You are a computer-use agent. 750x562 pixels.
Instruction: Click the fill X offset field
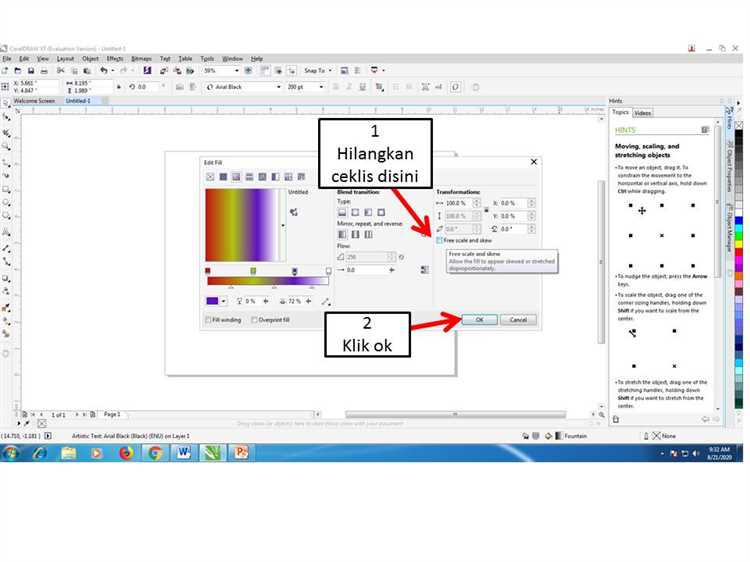[513, 203]
